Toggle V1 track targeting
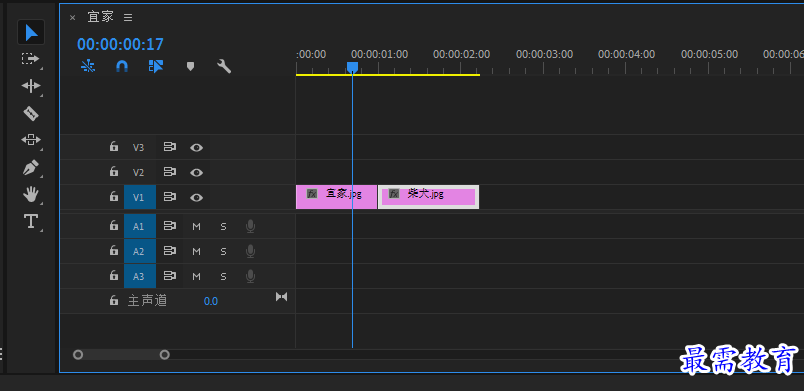 (139, 197)
